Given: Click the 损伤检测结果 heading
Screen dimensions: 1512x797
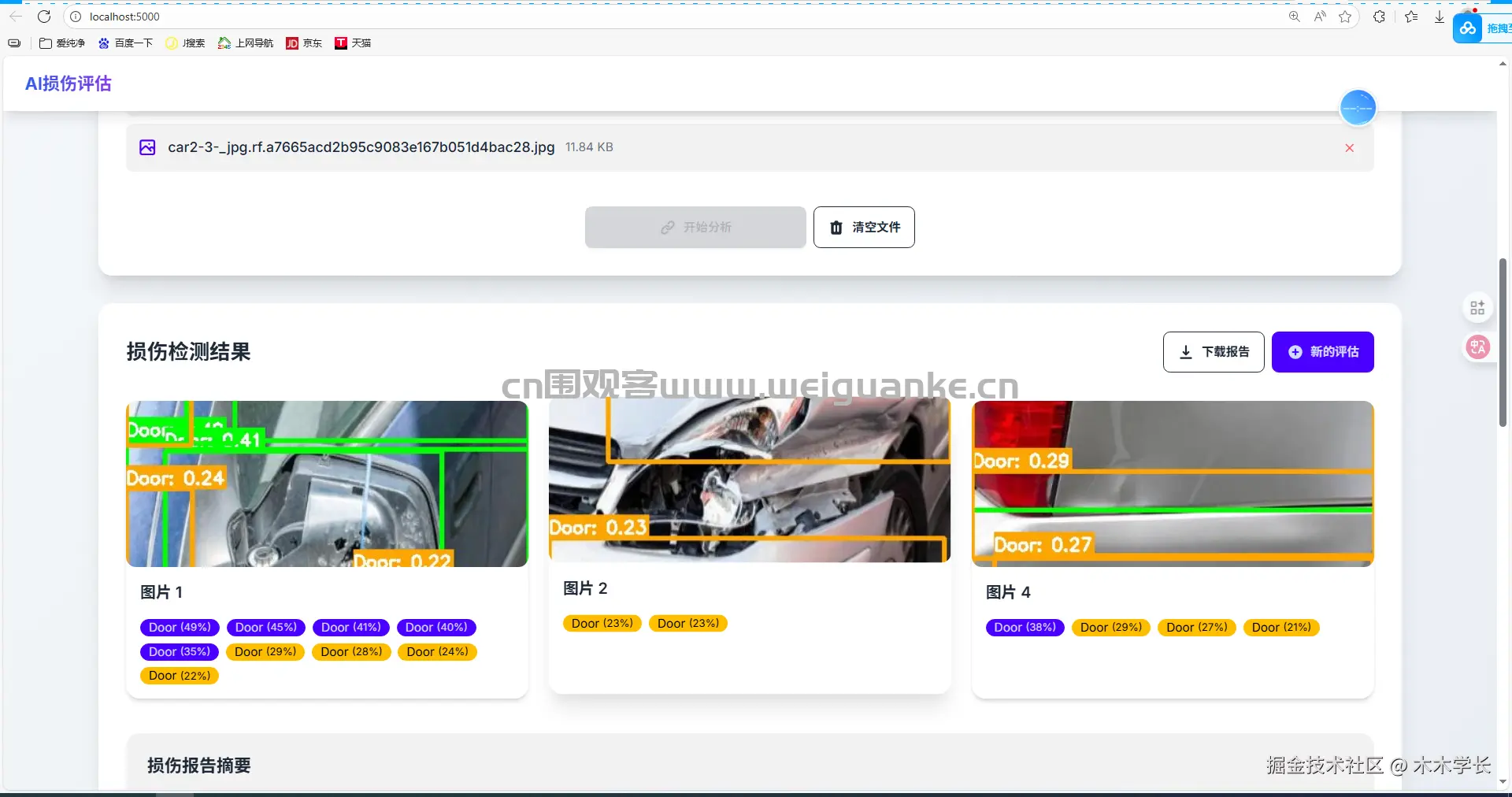Looking at the screenshot, I should (188, 351).
